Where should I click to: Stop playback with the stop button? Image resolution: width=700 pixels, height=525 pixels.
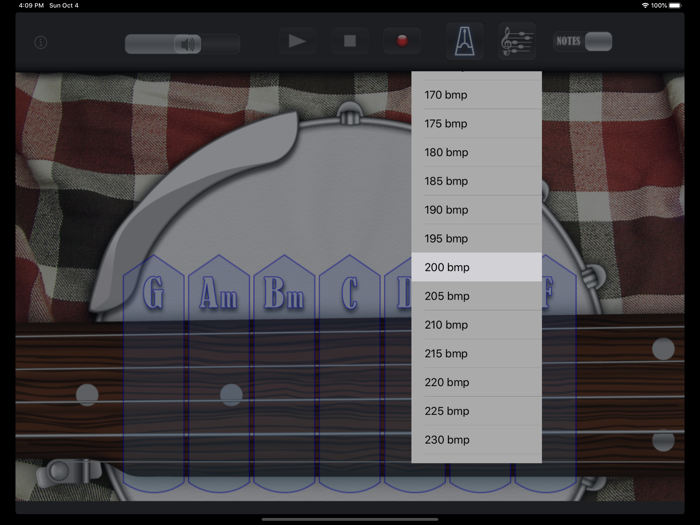click(x=350, y=41)
